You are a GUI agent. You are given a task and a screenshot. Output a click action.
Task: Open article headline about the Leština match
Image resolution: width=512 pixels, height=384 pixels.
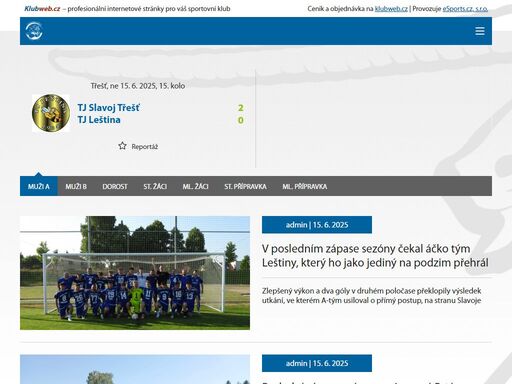click(x=375, y=256)
